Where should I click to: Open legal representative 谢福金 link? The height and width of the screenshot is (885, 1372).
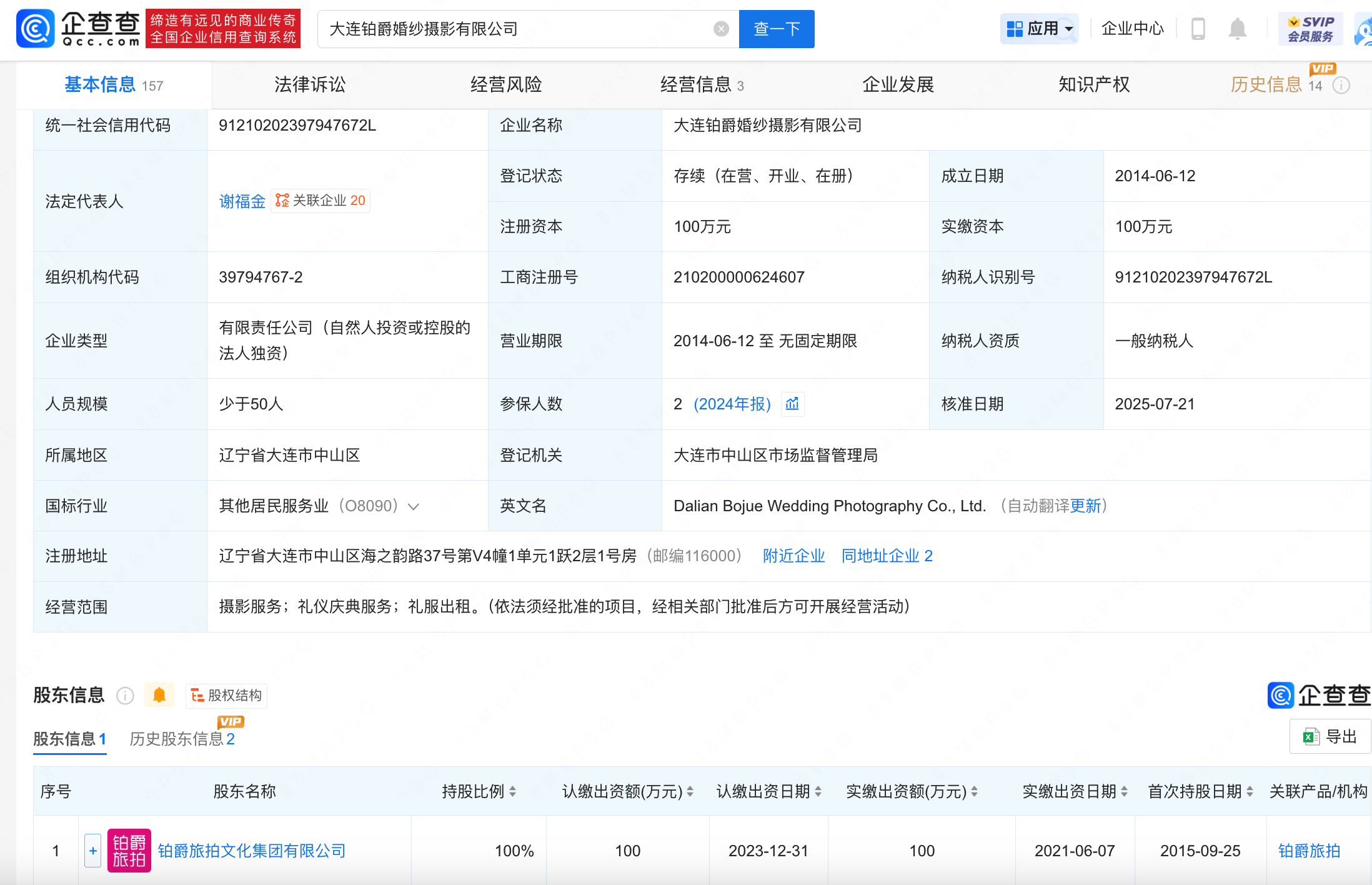242,201
